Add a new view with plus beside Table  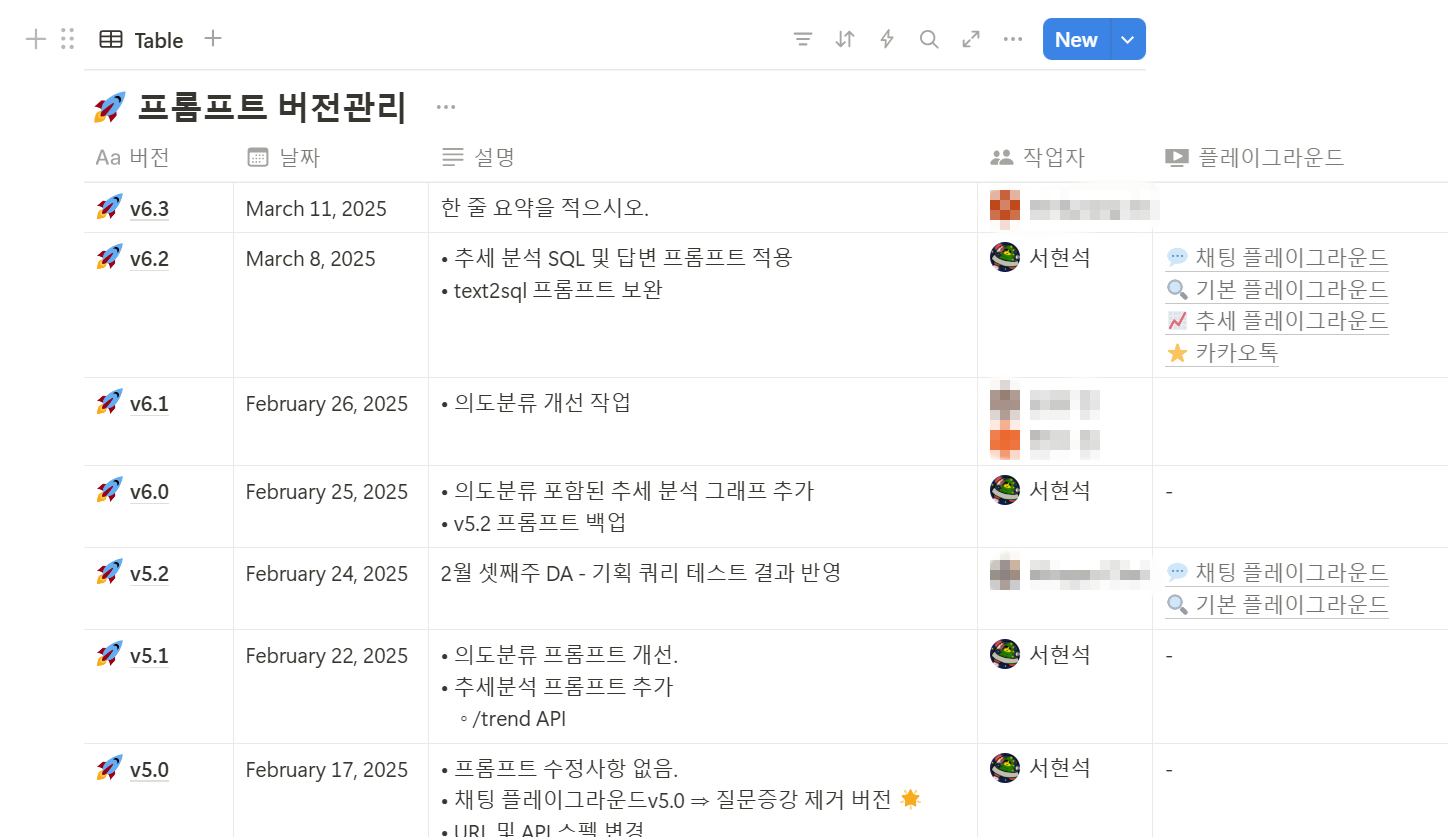[213, 39]
